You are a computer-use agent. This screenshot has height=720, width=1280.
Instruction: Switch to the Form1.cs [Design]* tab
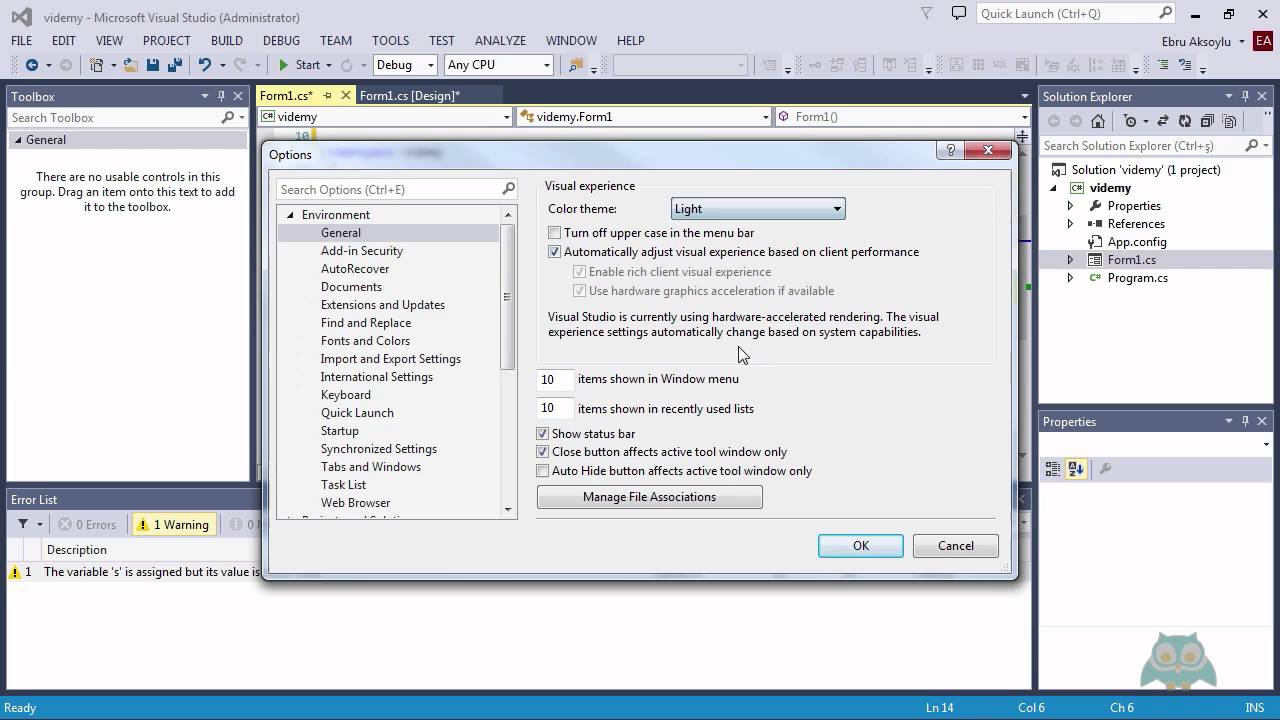pos(409,96)
